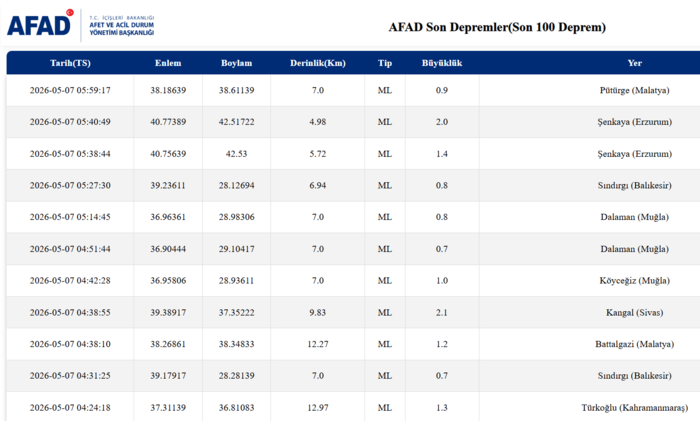Click the page title AFAD Son Depremler
This screenshot has height=421, width=700.
(497, 27)
